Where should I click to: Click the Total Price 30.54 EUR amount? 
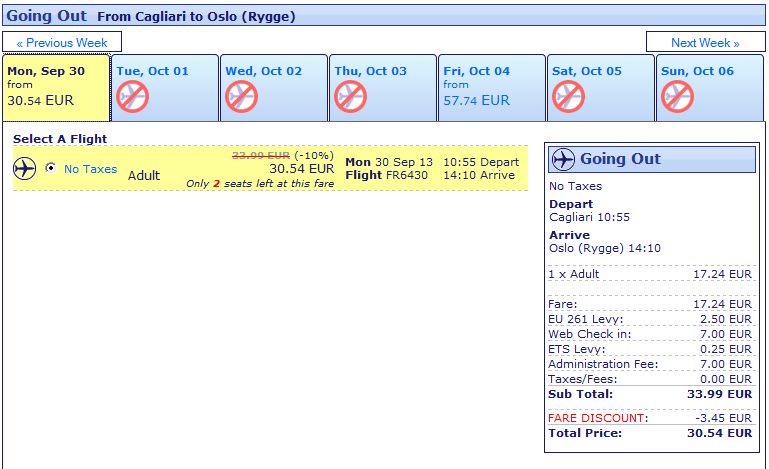click(x=719, y=433)
